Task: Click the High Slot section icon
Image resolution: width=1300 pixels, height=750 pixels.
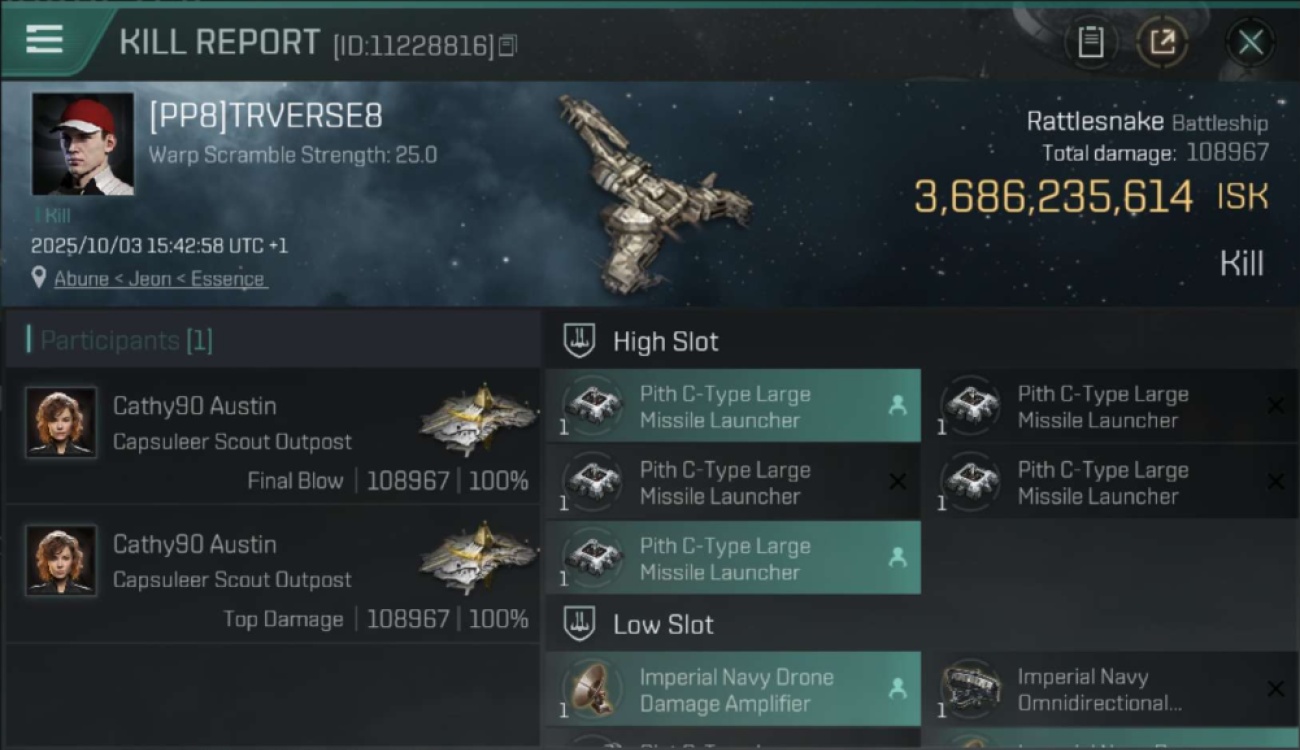Action: click(580, 341)
